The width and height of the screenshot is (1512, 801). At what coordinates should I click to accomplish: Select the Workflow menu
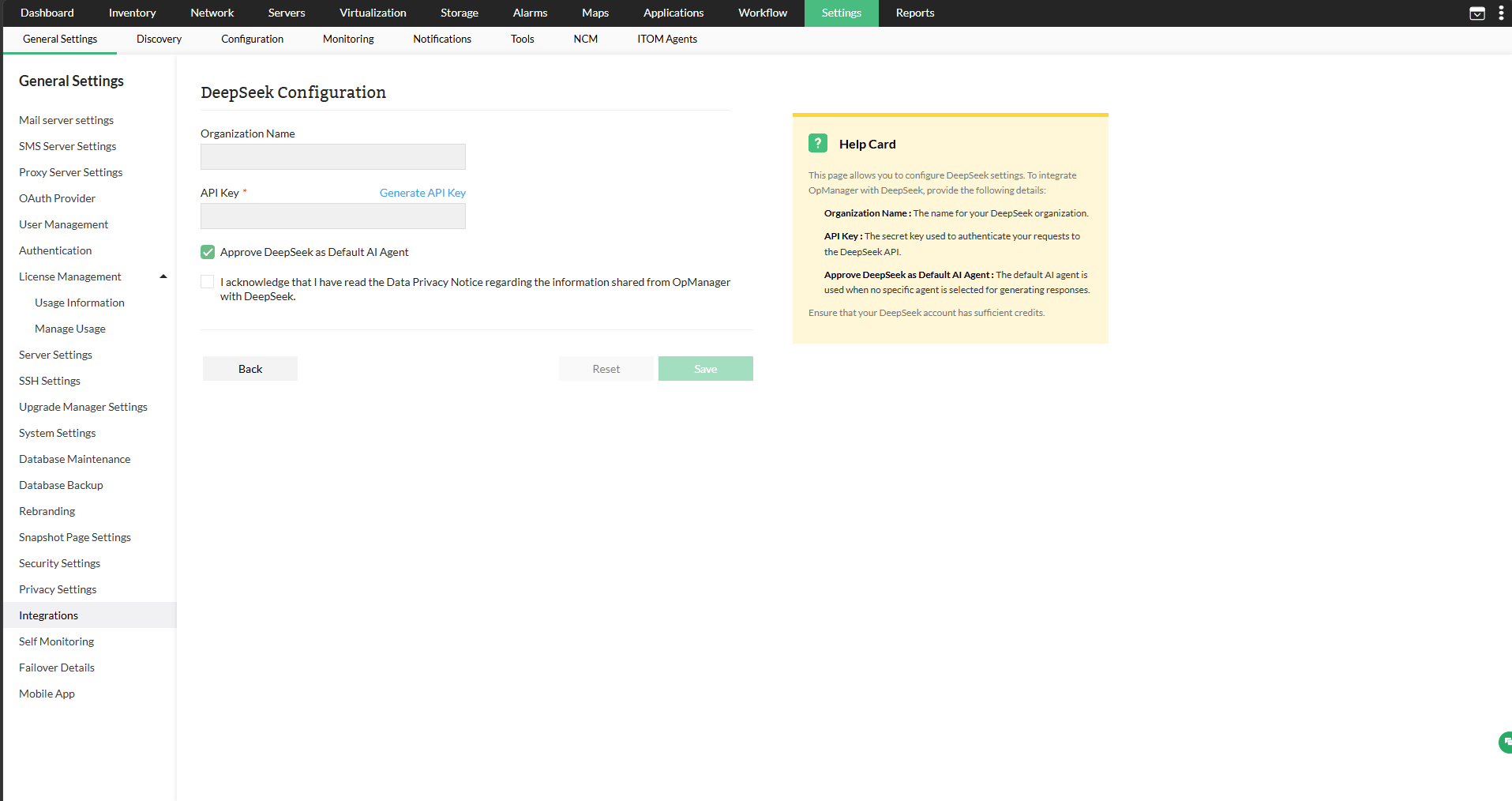coord(763,13)
